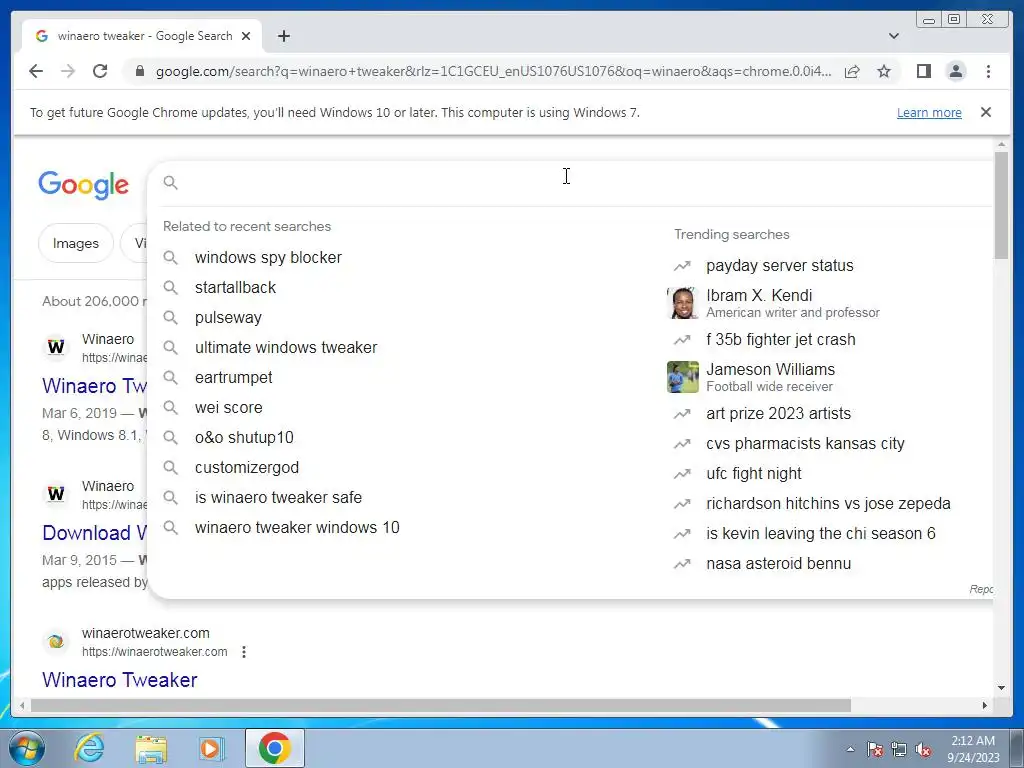This screenshot has width=1024, height=768.
Task: Open the Learn more link
Action: point(929,112)
